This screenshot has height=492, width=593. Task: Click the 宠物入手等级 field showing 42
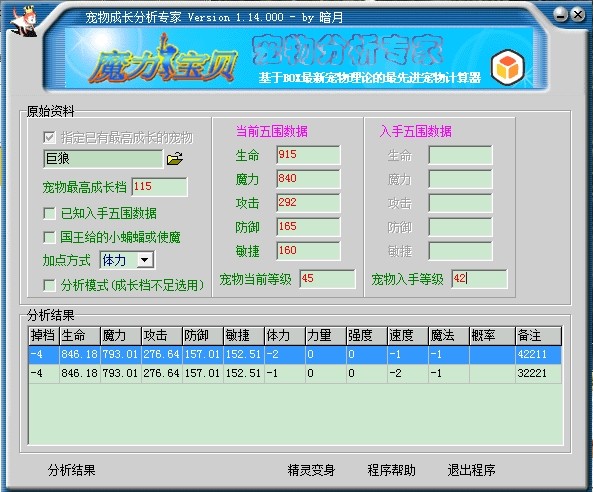[479, 279]
